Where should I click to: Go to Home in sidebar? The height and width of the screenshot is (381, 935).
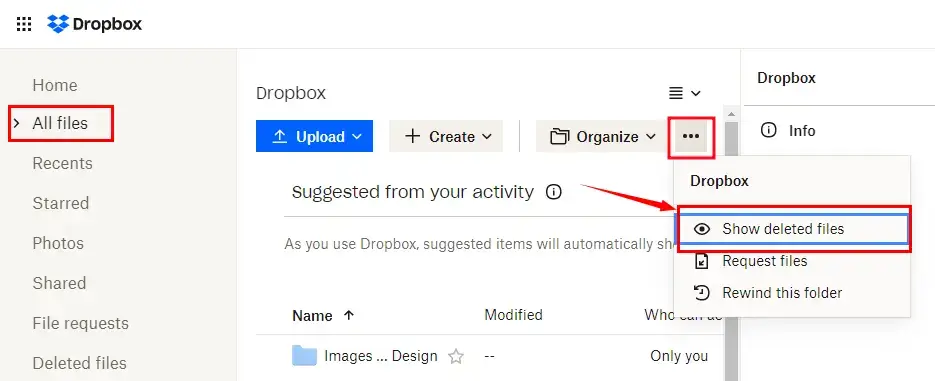55,85
